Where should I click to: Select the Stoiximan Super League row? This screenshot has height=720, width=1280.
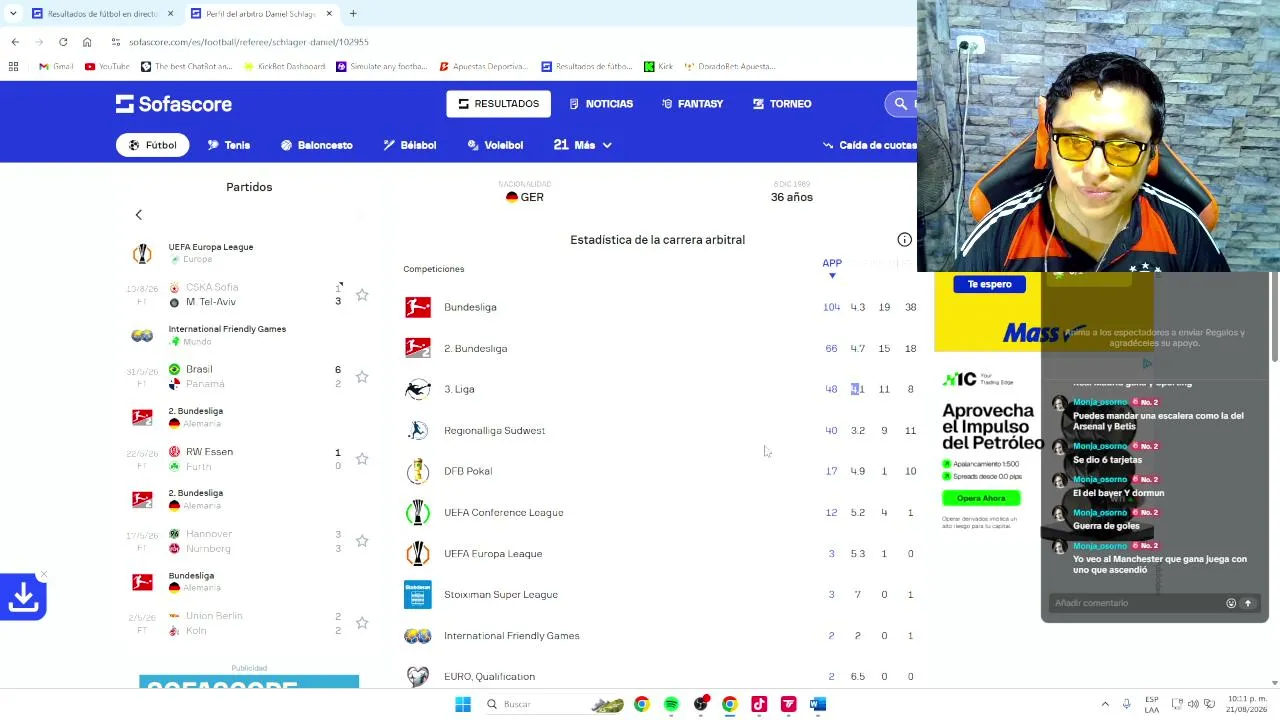point(659,594)
